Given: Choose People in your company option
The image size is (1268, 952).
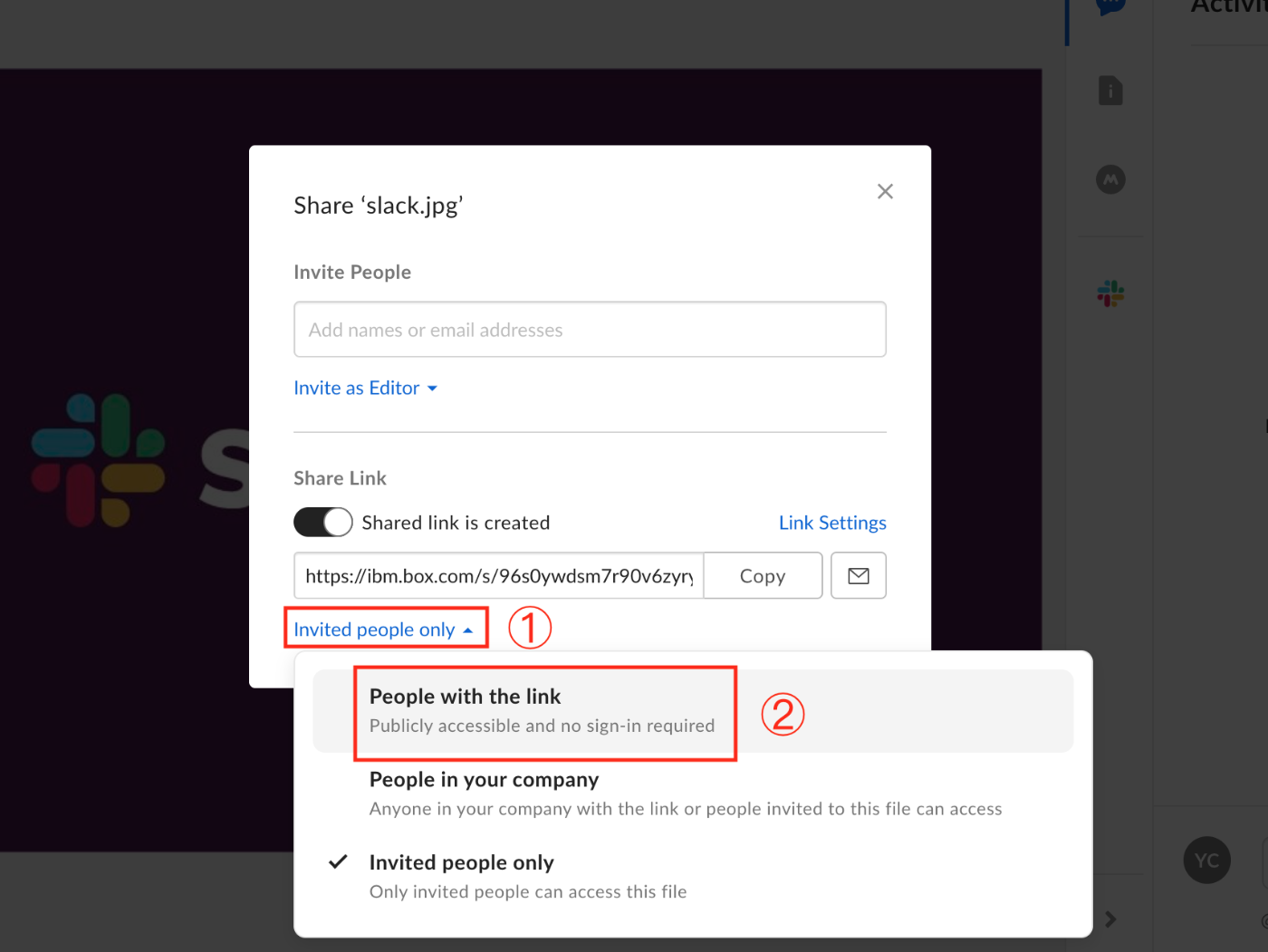Looking at the screenshot, I should point(693,793).
